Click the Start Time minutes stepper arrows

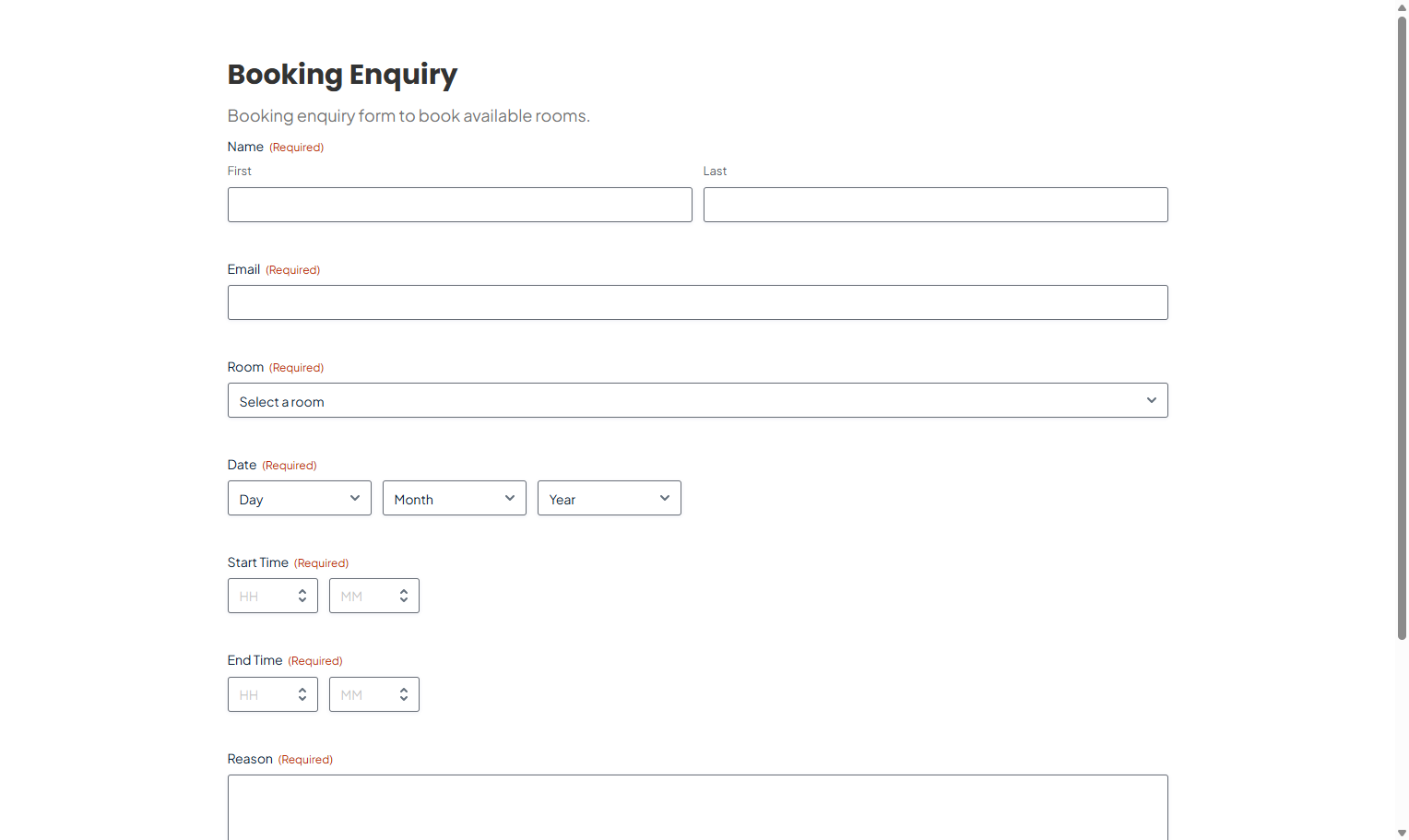[404, 597]
